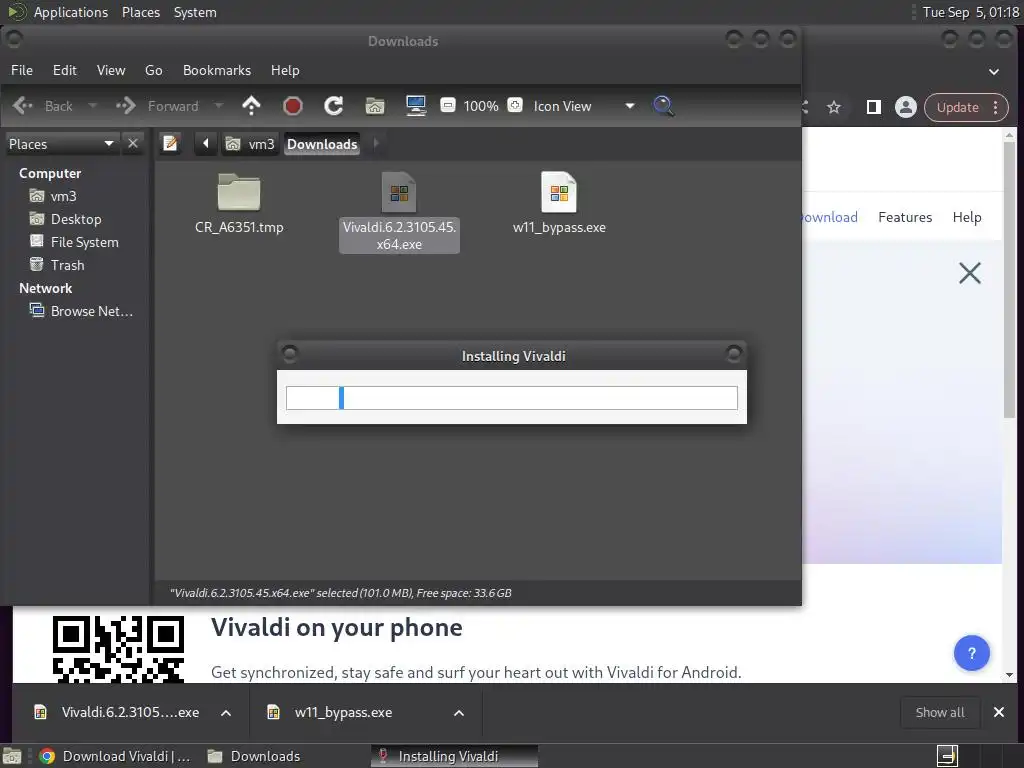Image resolution: width=1024 pixels, height=768 pixels.
Task: Click Show all downloads button
Action: tap(940, 712)
